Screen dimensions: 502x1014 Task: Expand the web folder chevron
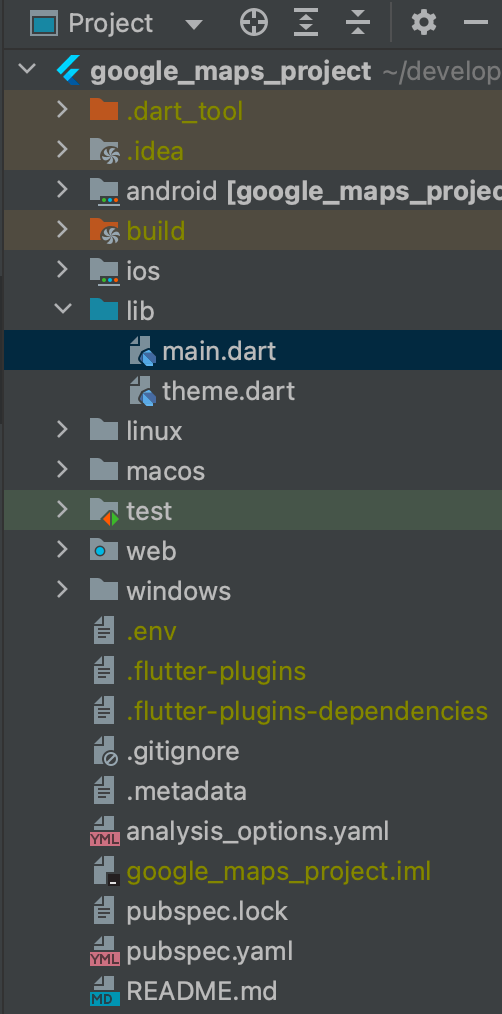click(62, 550)
